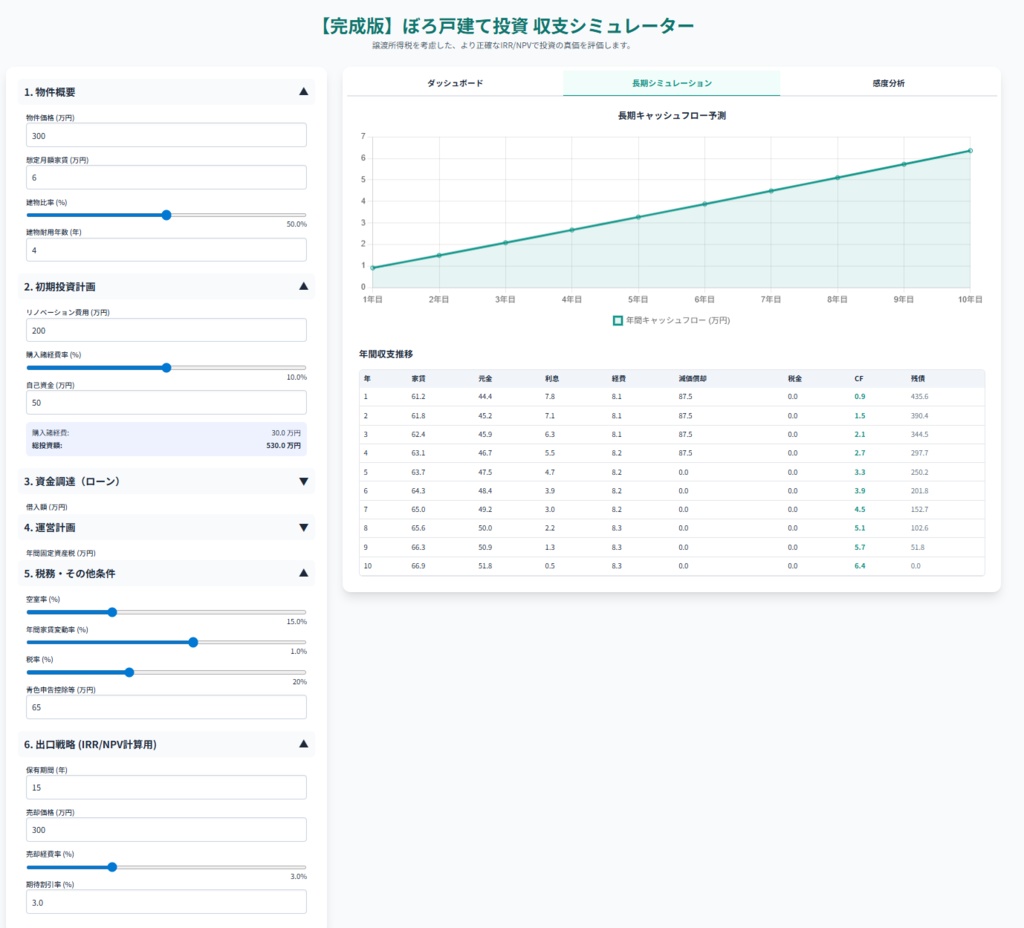This screenshot has width=1024, height=928.
Task: Toggle the 年間キャッシュフロー legend box
Action: pyautogui.click(x=617, y=321)
